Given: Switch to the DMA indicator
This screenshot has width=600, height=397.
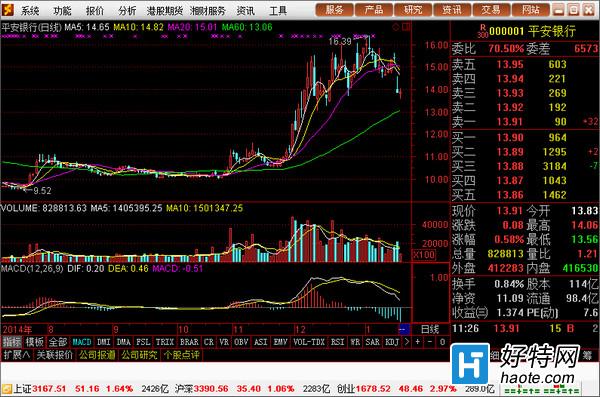Looking at the screenshot, I should pos(124,342).
